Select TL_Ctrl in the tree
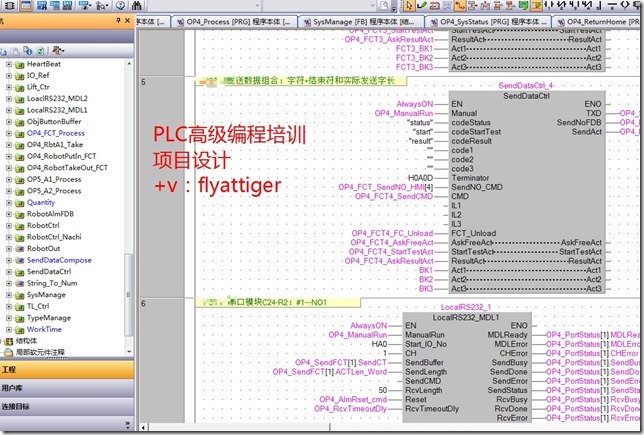Screen dimensions: 644x435 point(38,306)
